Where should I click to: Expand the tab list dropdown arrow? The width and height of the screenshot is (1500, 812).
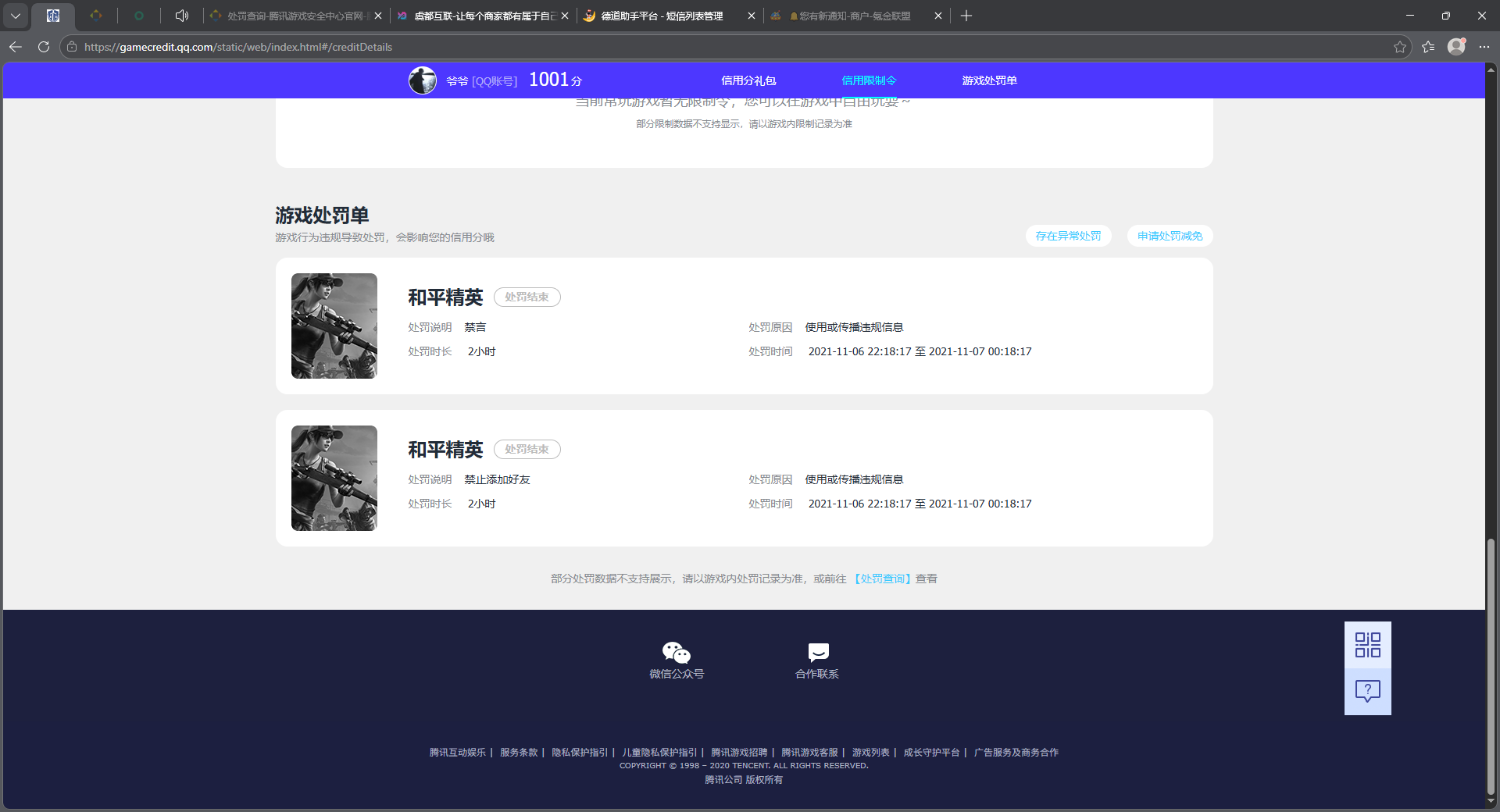click(x=16, y=16)
